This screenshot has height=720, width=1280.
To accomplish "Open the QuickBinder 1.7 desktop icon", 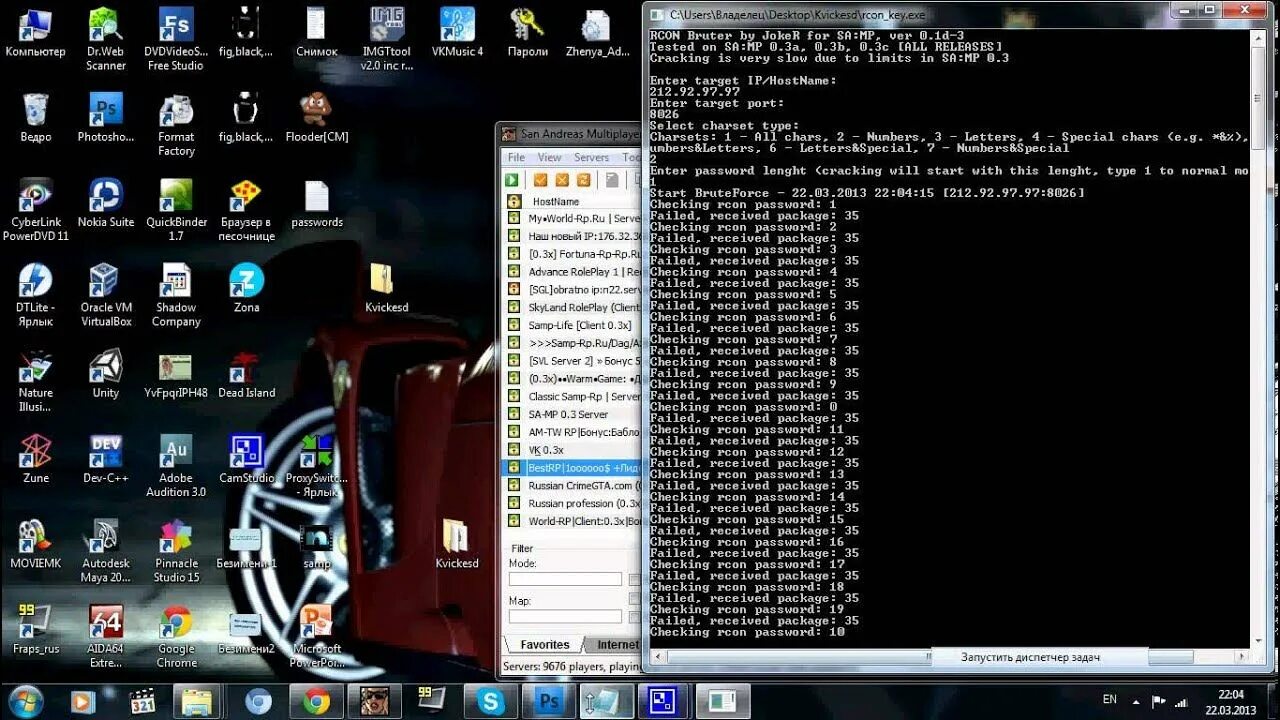I will tap(176, 210).
